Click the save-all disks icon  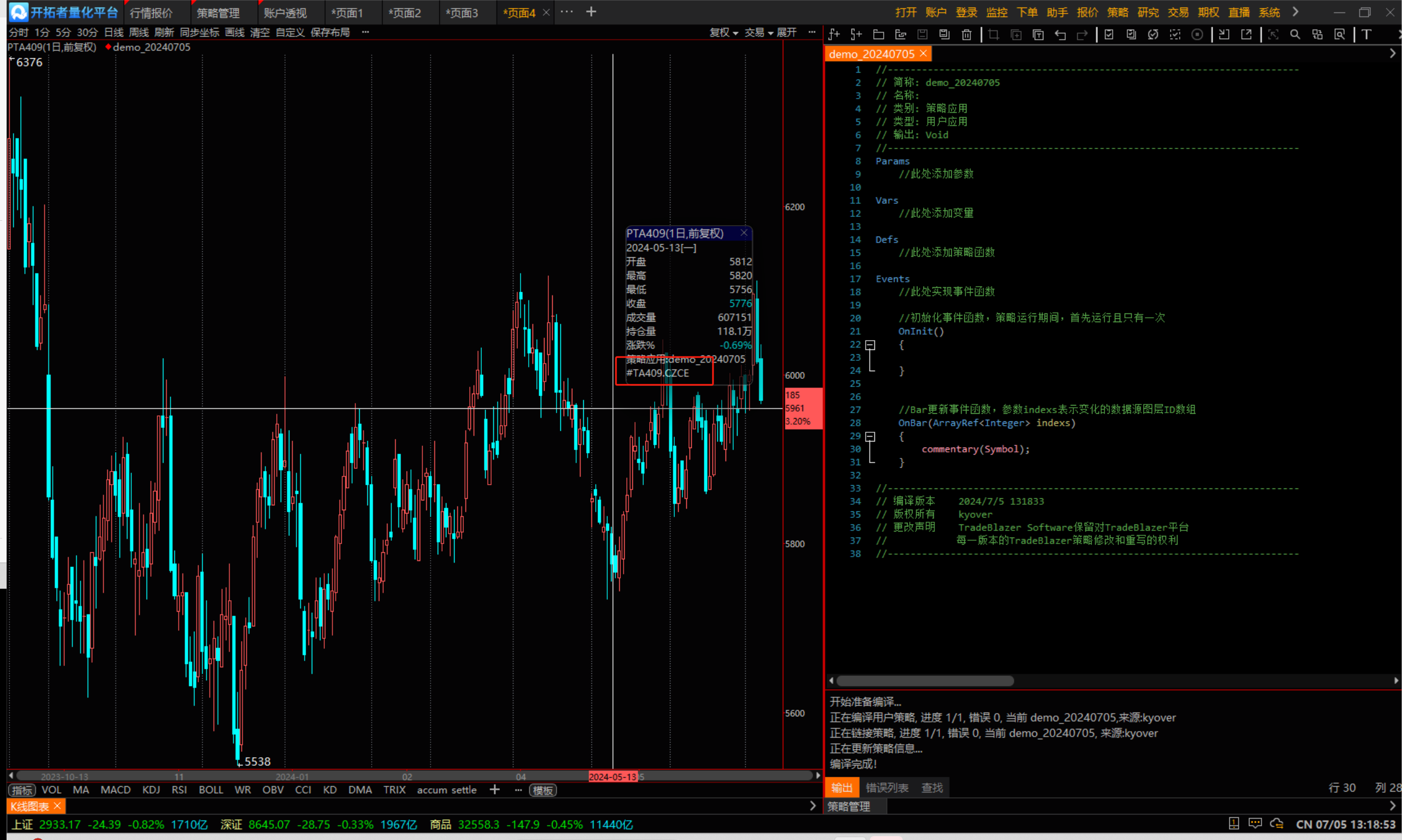click(x=944, y=34)
